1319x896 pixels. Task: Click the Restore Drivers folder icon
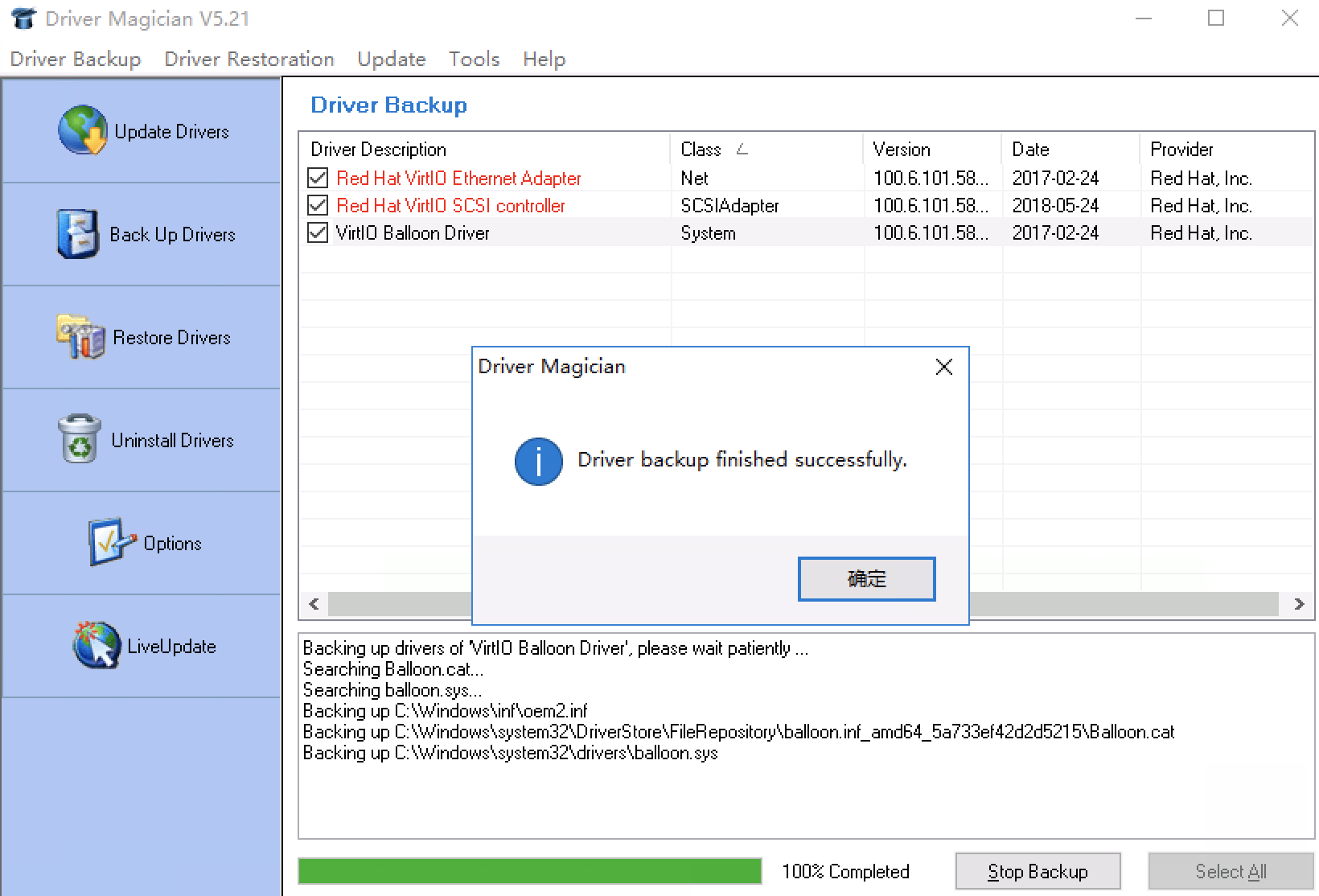80,336
